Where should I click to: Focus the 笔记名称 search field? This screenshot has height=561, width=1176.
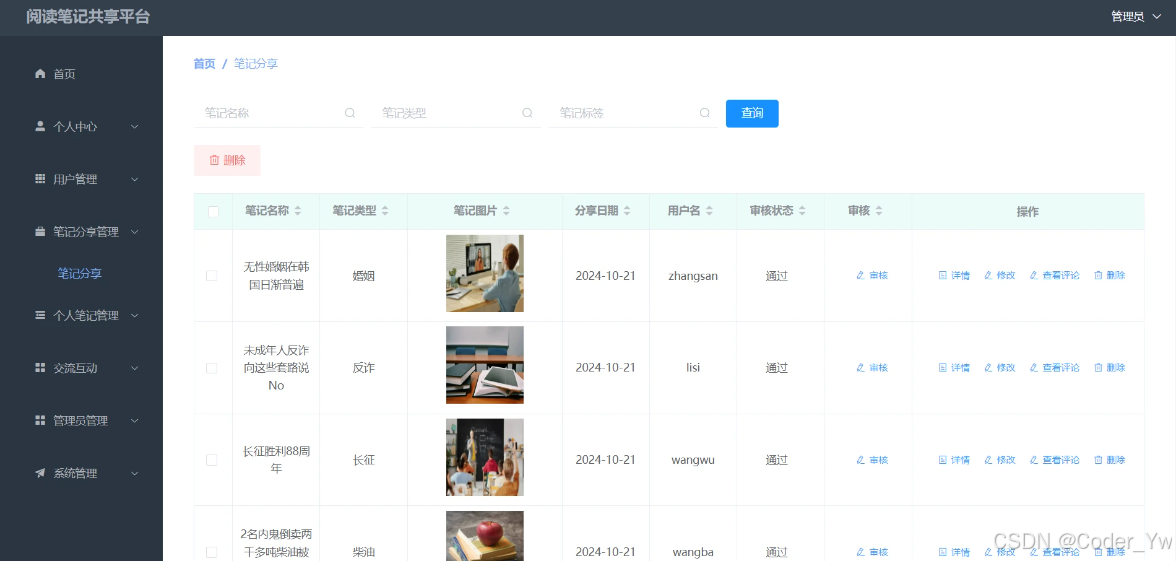pyautogui.click(x=278, y=113)
